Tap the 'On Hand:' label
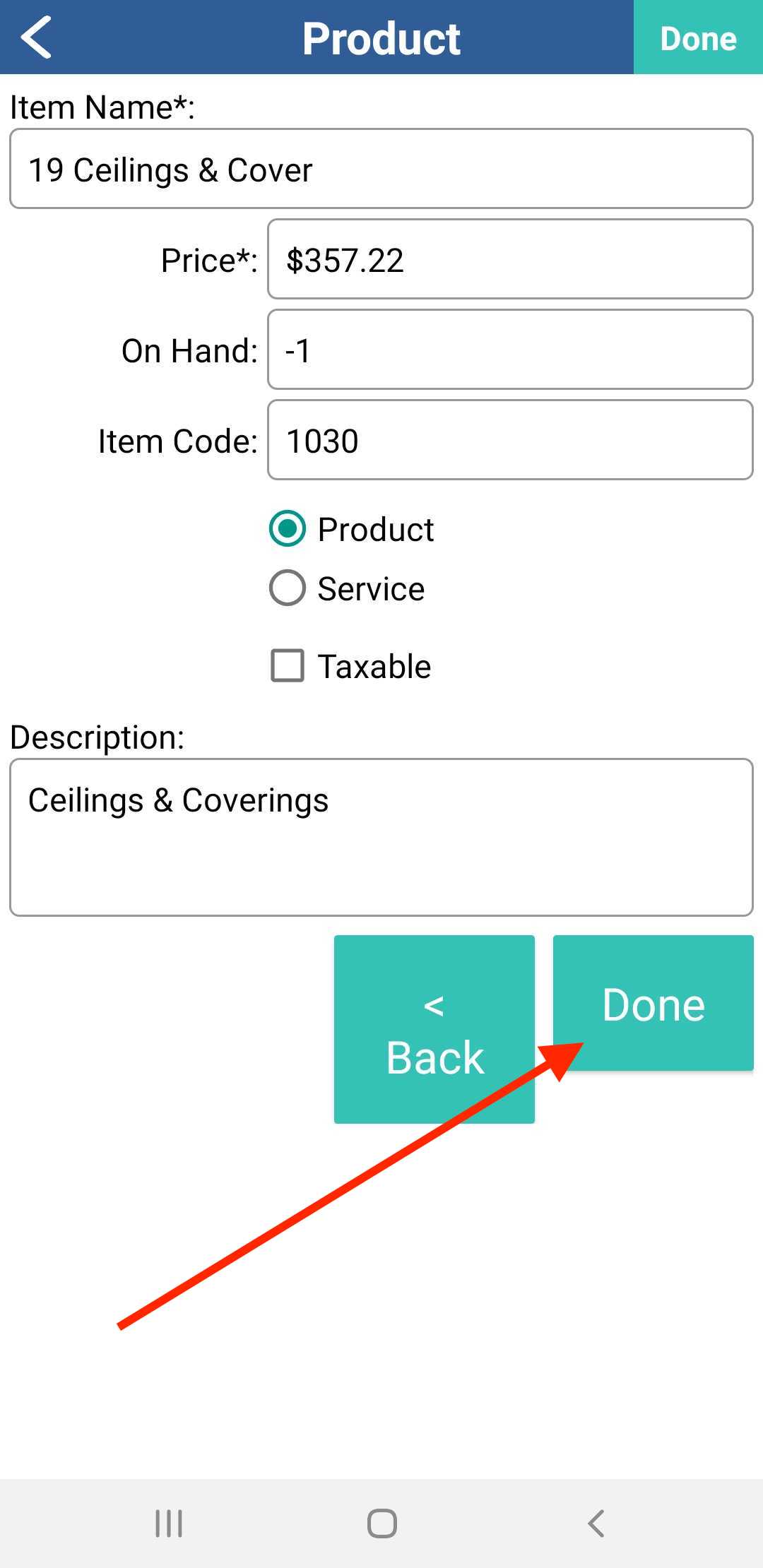 (x=189, y=351)
